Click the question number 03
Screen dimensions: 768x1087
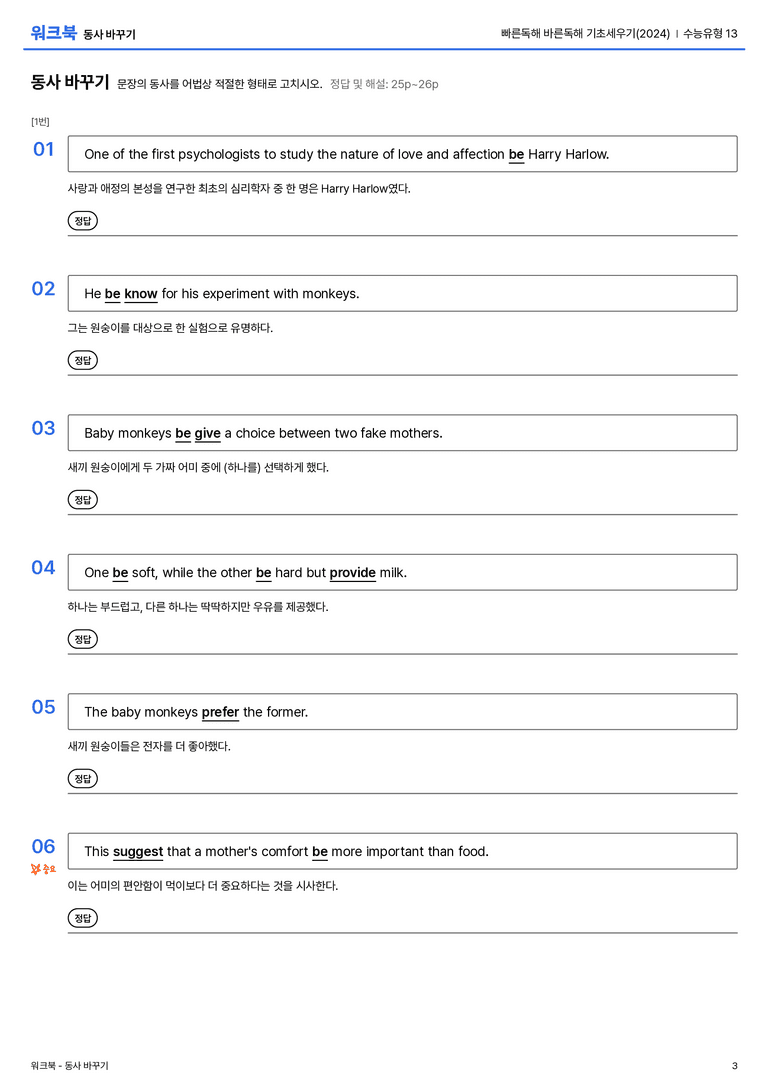coord(43,428)
